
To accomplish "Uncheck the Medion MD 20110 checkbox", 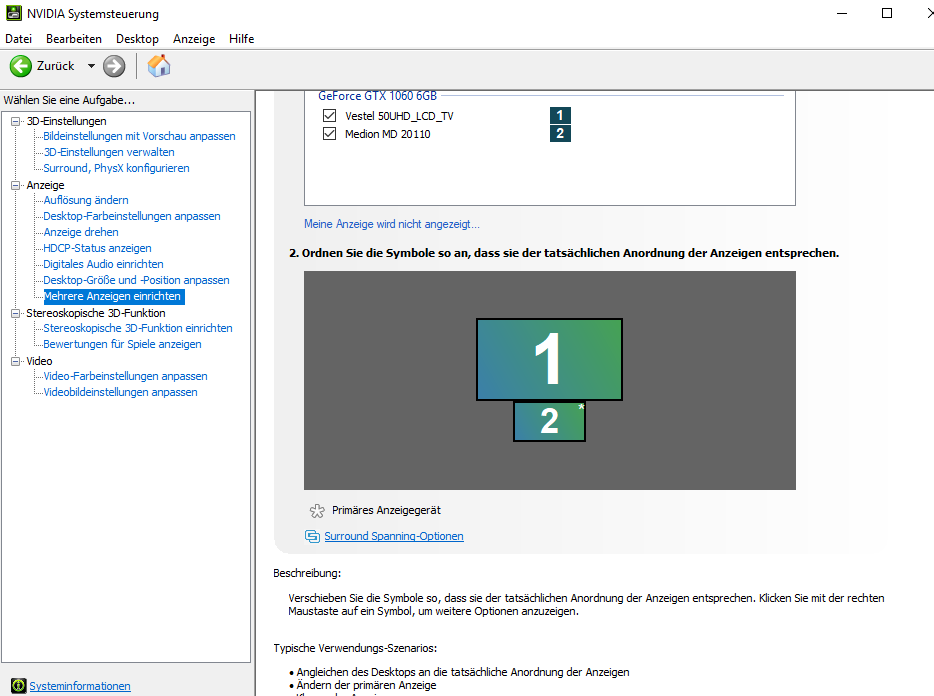I will (329, 133).
